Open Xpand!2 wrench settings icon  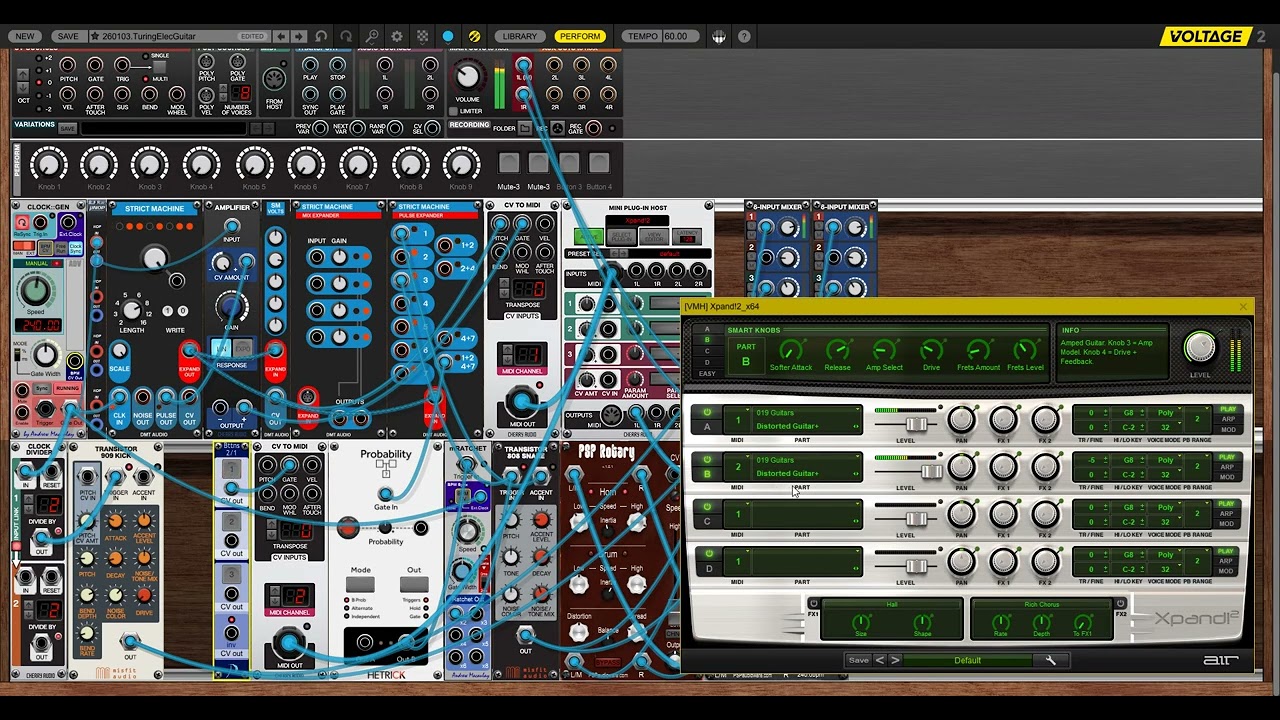pos(1051,660)
